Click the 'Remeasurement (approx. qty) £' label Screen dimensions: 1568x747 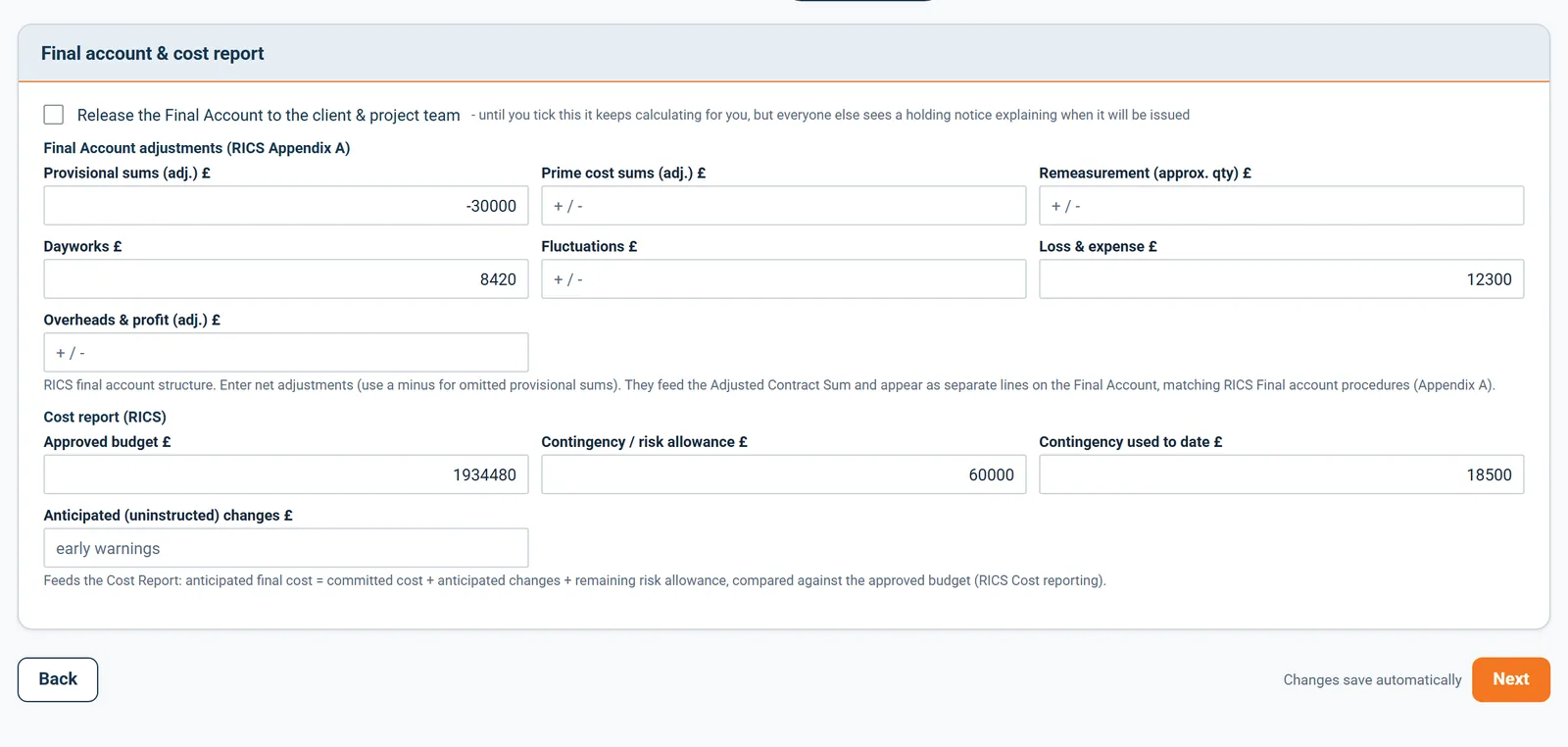tap(1146, 174)
